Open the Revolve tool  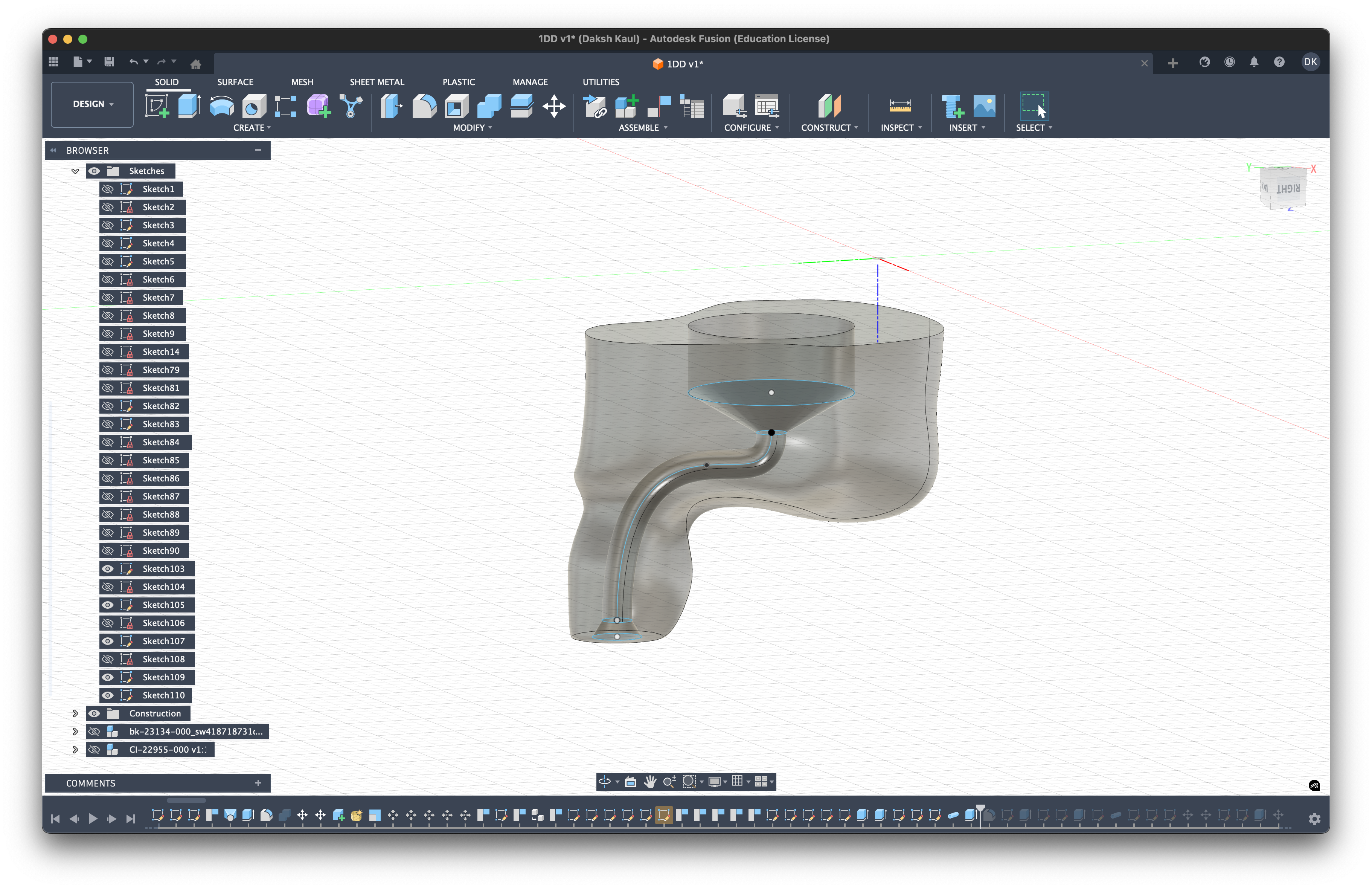click(221, 105)
